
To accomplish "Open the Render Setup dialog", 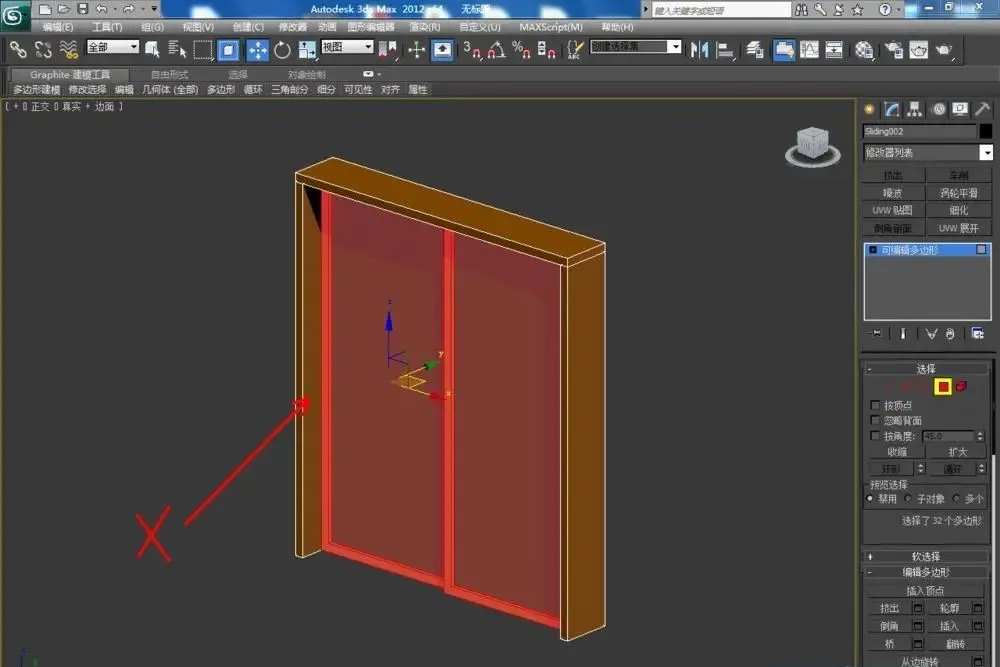I will coord(894,49).
